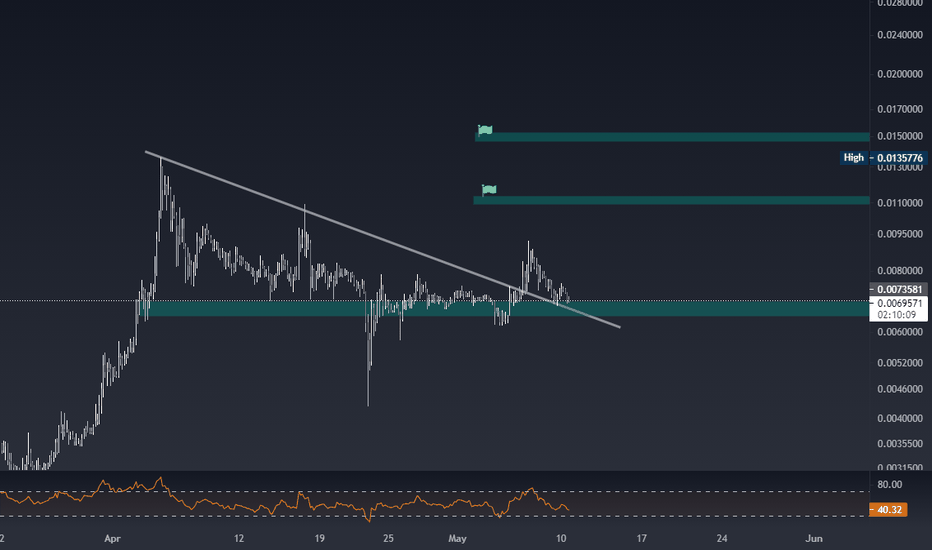Click the Jun date label on time axis

pos(814,539)
